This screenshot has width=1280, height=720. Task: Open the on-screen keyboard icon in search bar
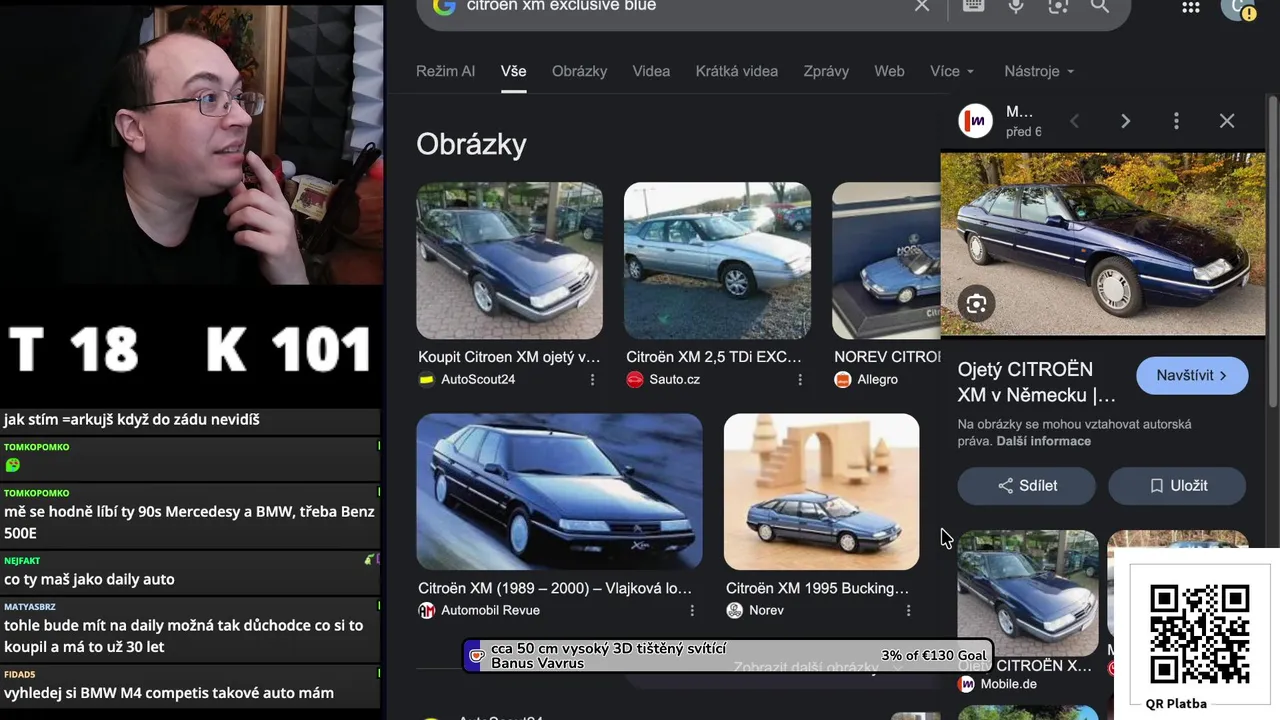(972, 6)
